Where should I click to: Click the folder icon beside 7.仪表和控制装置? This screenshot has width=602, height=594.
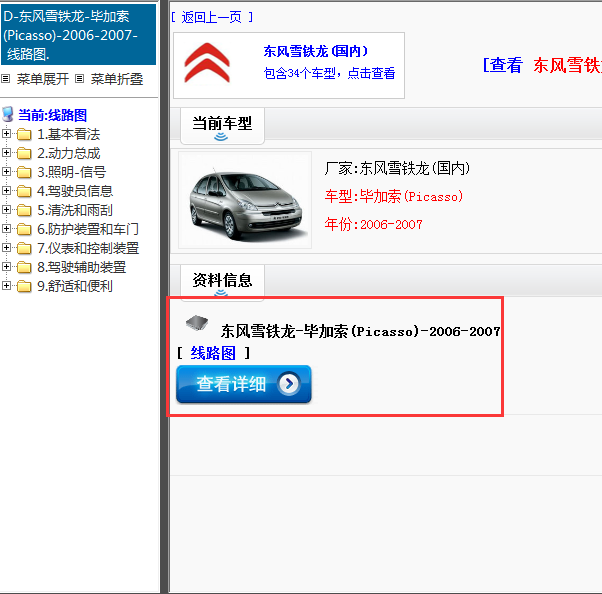click(24, 248)
